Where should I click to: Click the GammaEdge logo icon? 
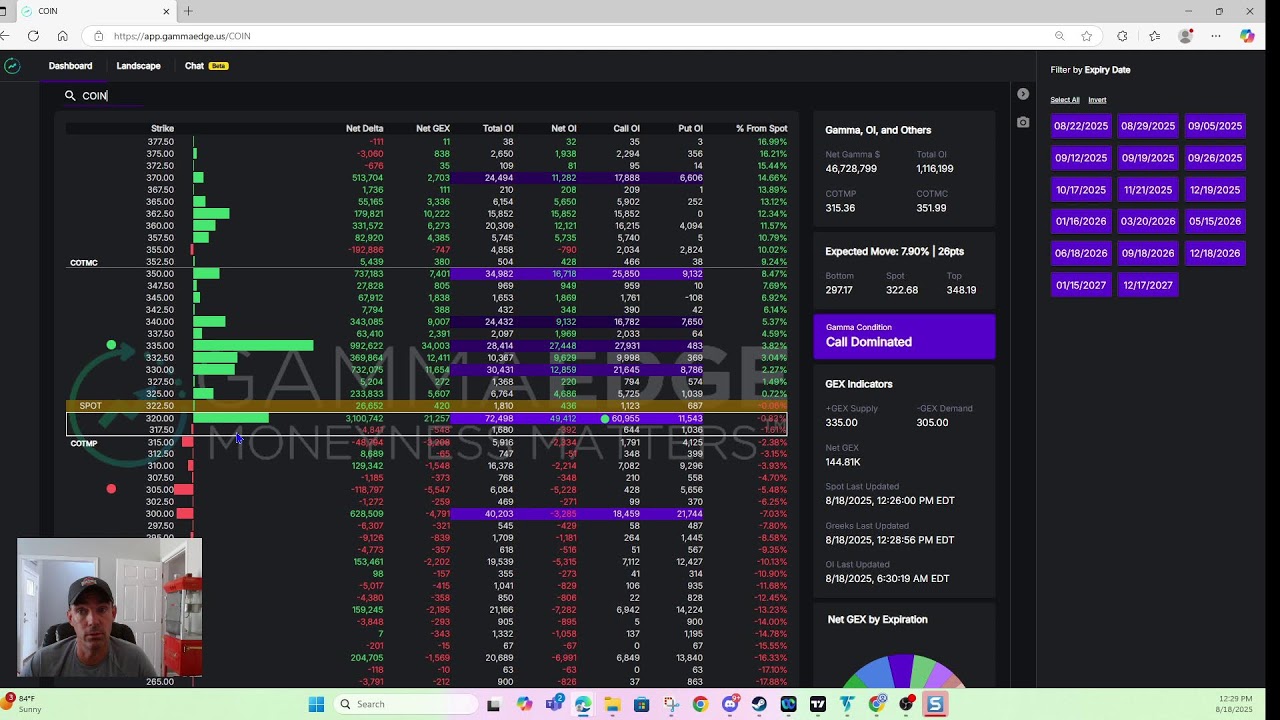(x=12, y=66)
